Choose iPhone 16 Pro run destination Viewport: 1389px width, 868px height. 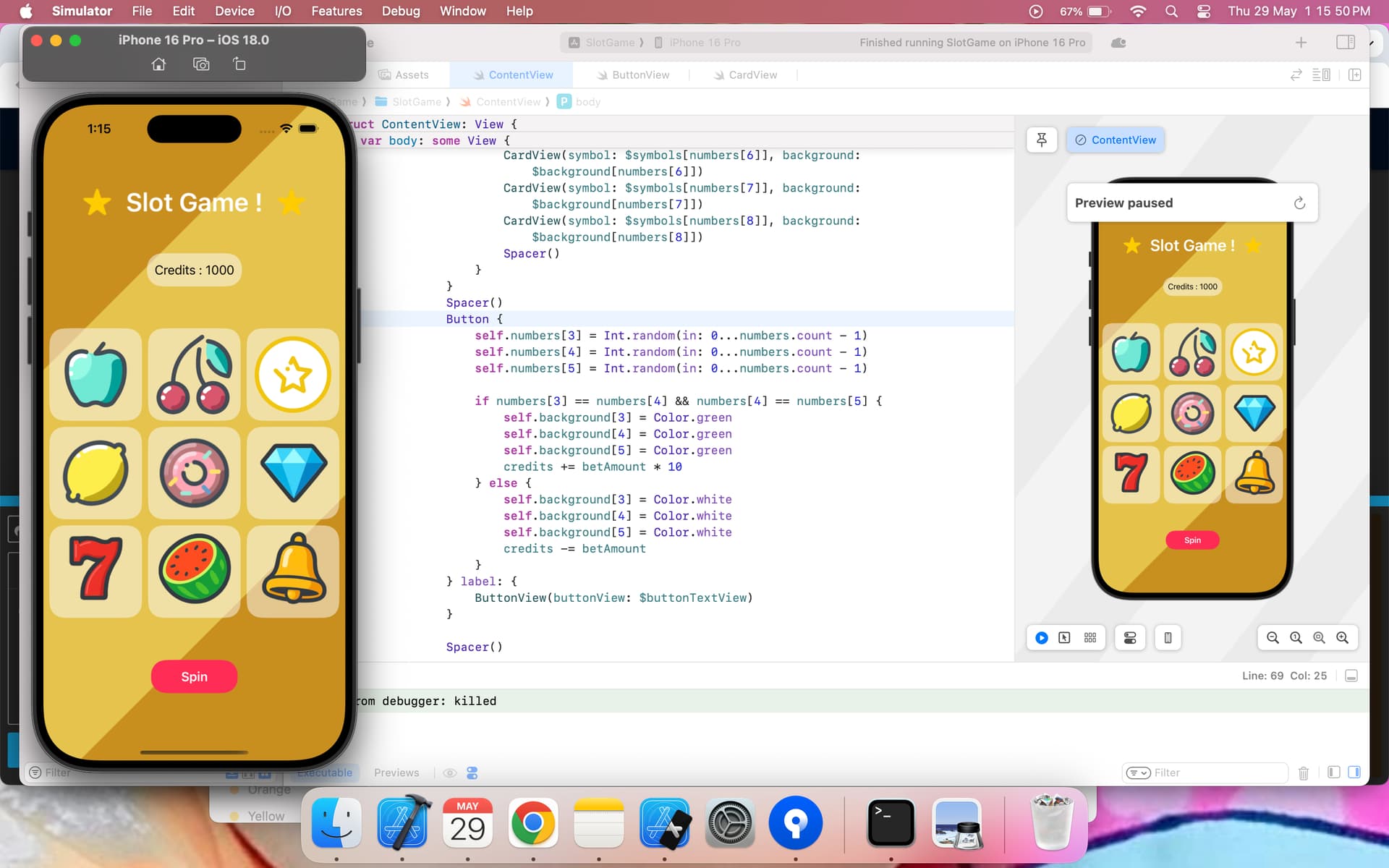697,43
